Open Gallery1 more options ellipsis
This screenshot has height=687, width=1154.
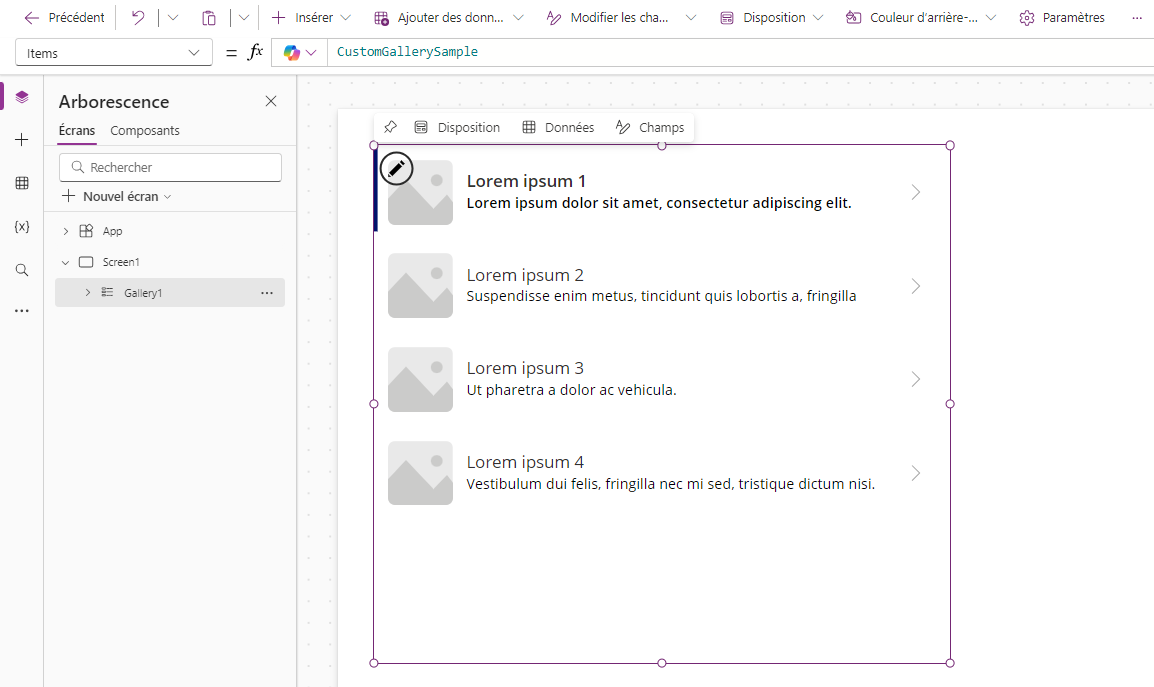[x=266, y=293]
